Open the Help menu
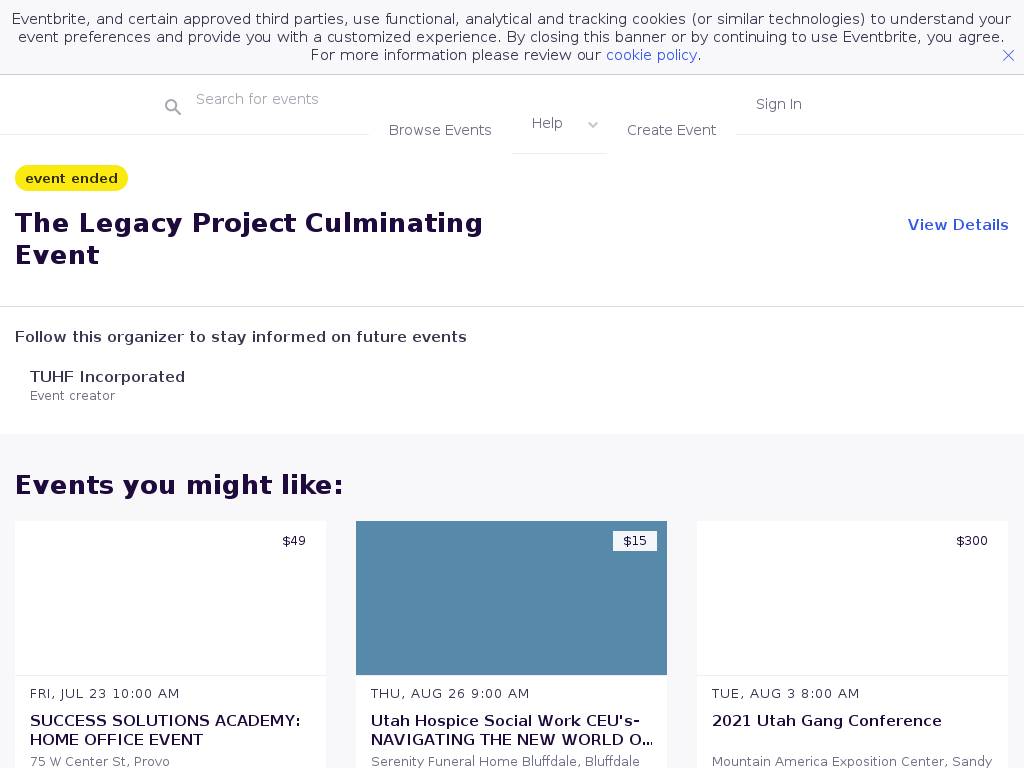Screen dimensions: 1024x768 coord(547,123)
